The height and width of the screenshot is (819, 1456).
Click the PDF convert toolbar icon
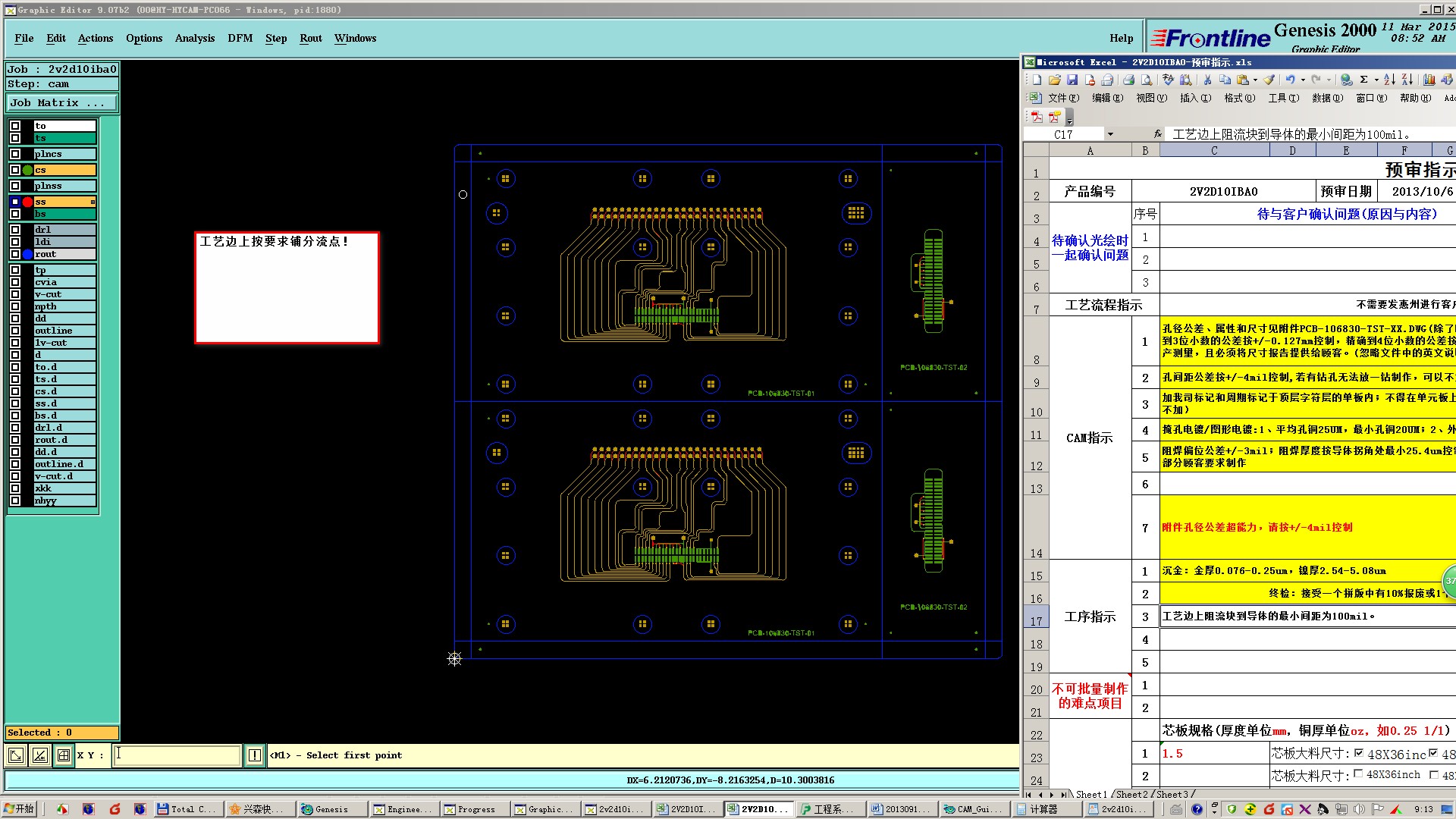pyautogui.click(x=1037, y=117)
